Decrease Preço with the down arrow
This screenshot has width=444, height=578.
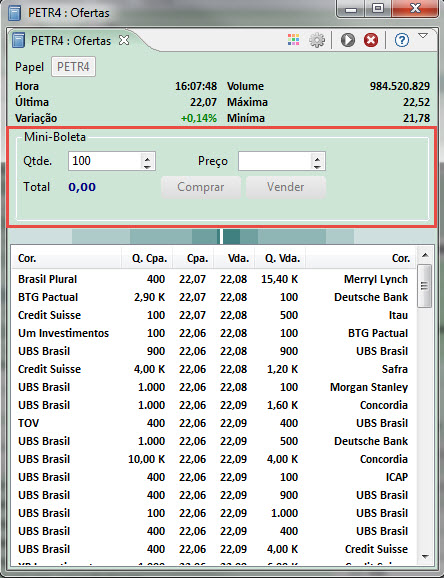point(317,166)
